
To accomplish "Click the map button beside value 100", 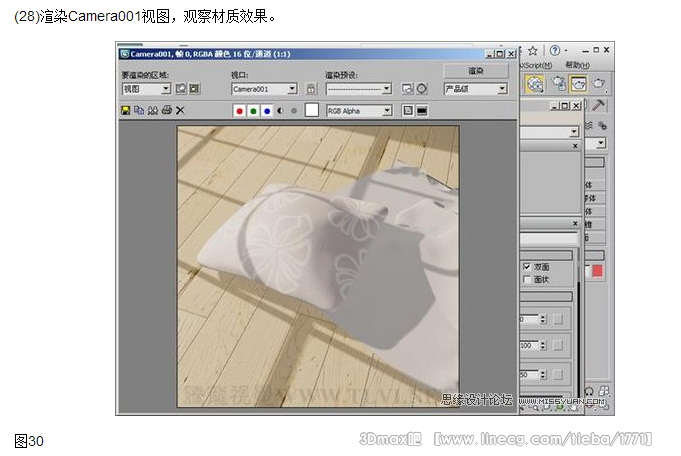I will pyautogui.click(x=558, y=345).
